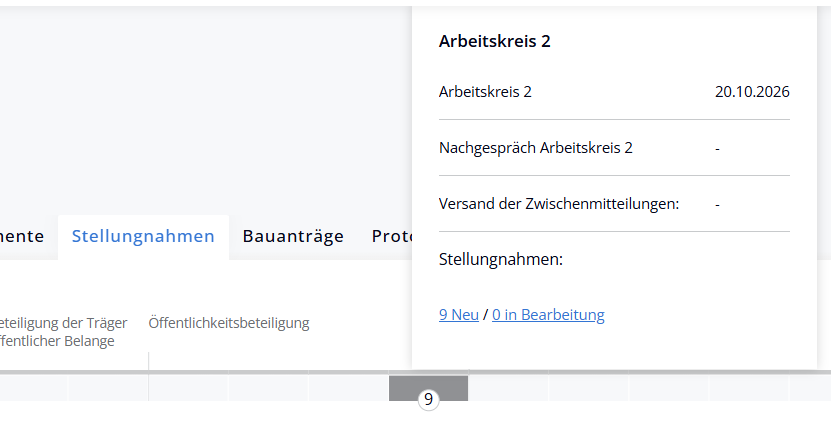Screen dimensions: 831x429
Task: Follow the '9 Neu' link
Action: 458,315
